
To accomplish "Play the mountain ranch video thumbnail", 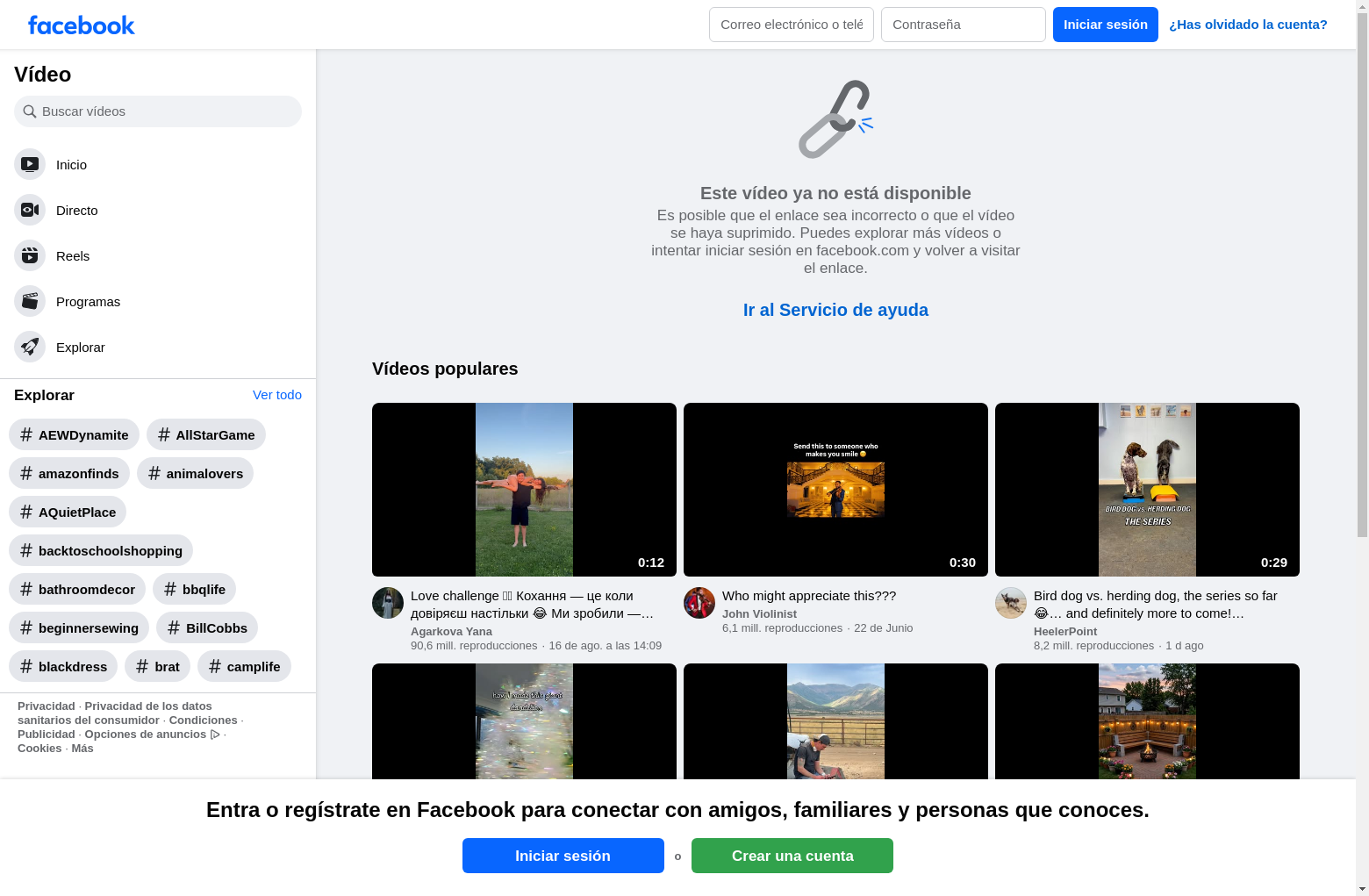I will 835,721.
